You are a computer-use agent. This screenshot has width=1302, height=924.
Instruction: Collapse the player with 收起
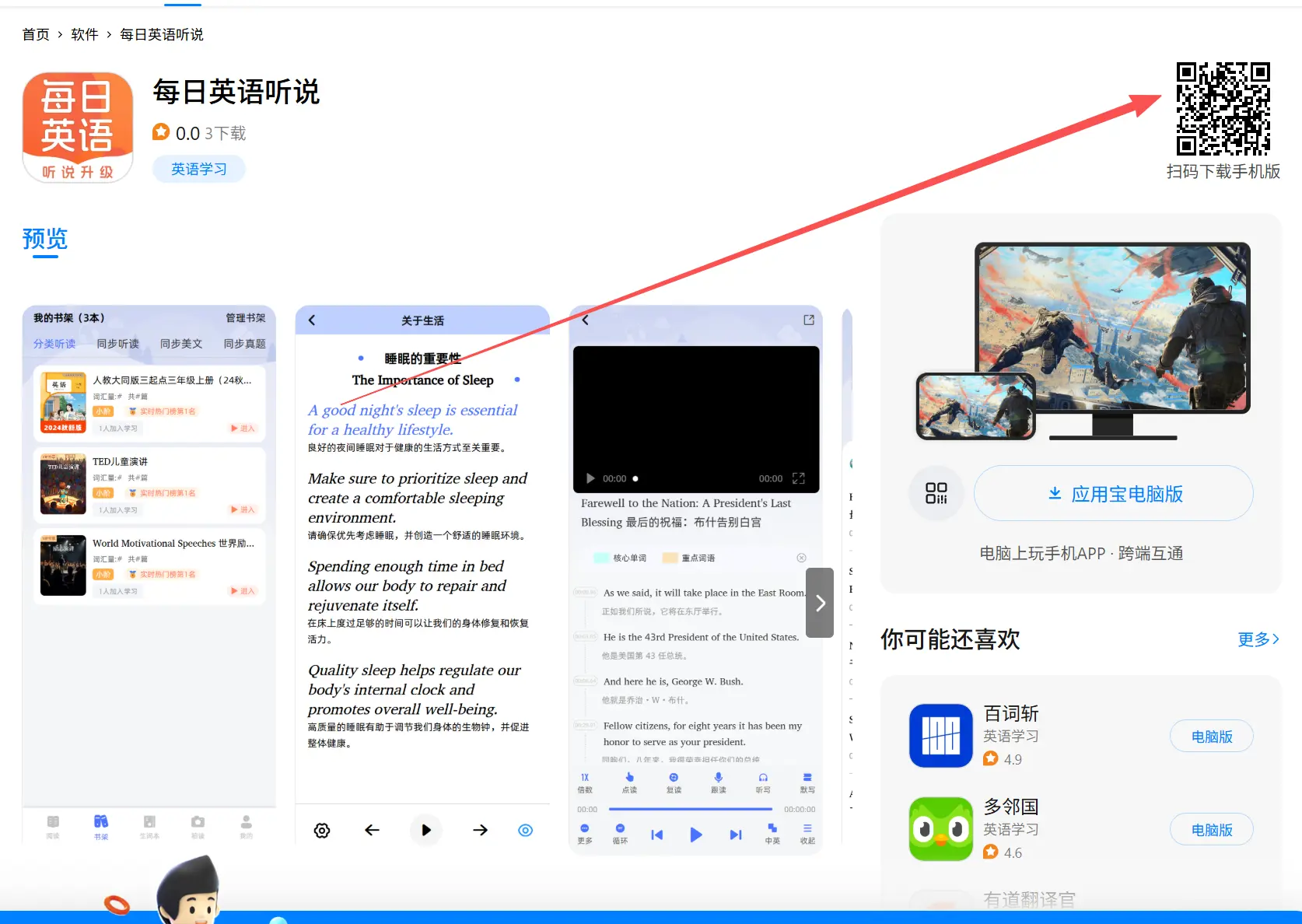tap(807, 831)
